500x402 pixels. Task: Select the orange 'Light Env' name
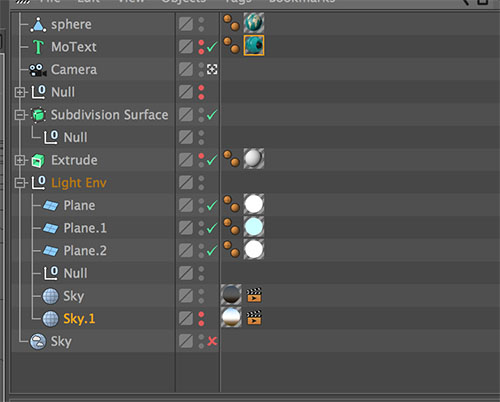point(79,183)
